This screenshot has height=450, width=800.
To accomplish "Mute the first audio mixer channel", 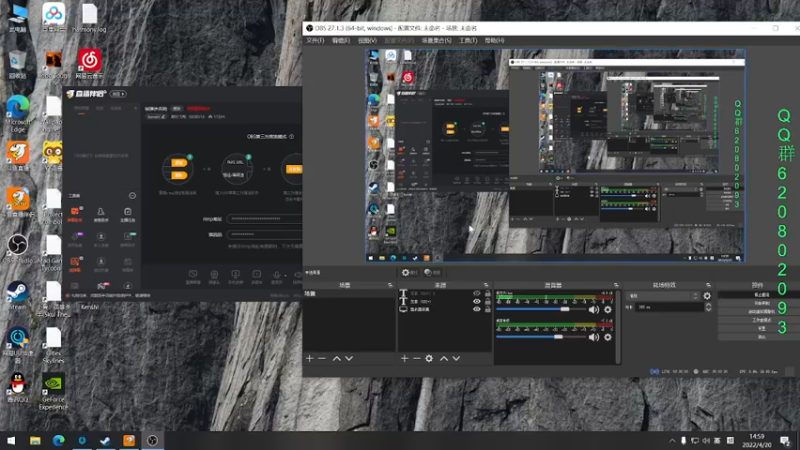I will (x=594, y=309).
